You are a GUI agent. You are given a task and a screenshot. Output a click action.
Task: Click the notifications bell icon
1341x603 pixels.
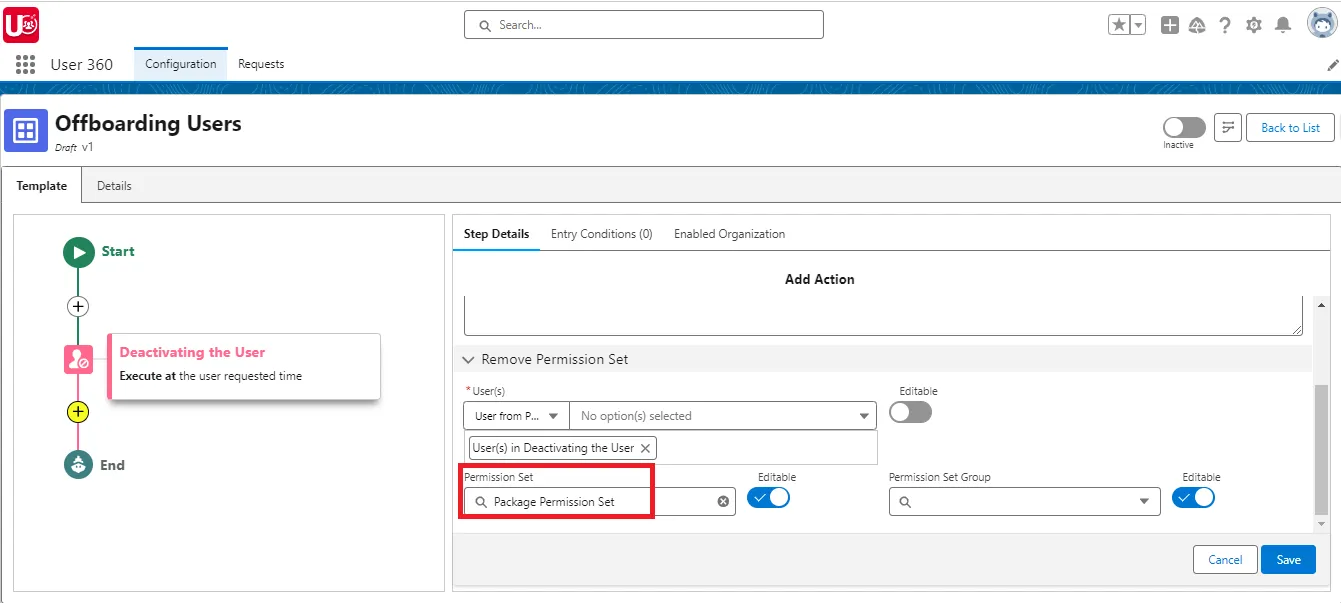[1284, 24]
